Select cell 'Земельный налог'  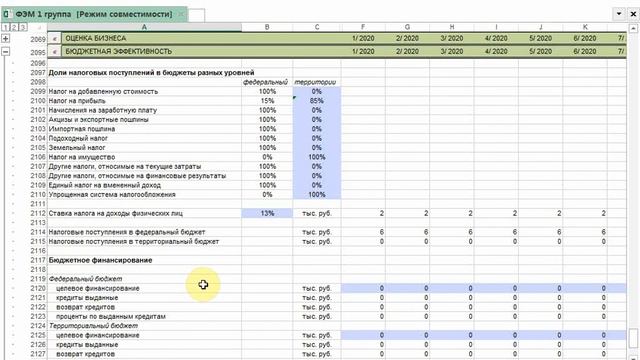[x=144, y=148]
